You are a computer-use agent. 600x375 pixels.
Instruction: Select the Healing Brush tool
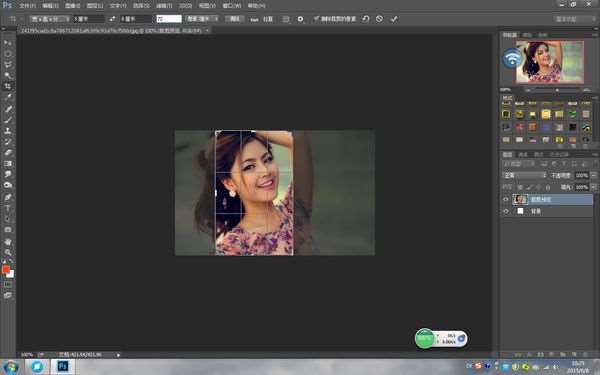pyautogui.click(x=8, y=109)
